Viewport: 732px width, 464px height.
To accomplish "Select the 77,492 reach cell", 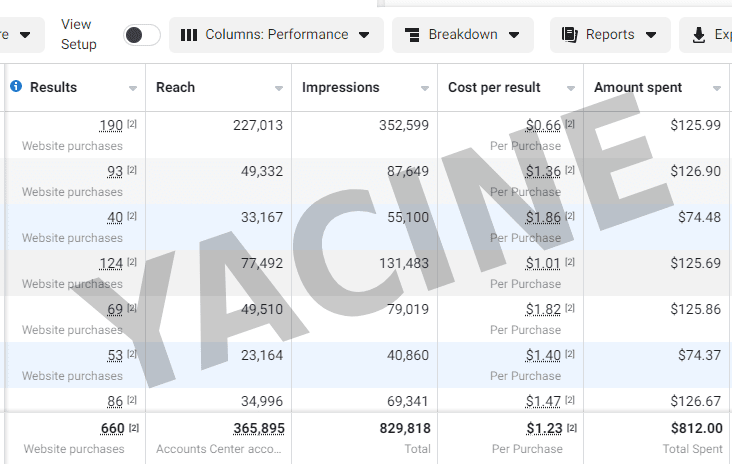I will tap(262, 263).
